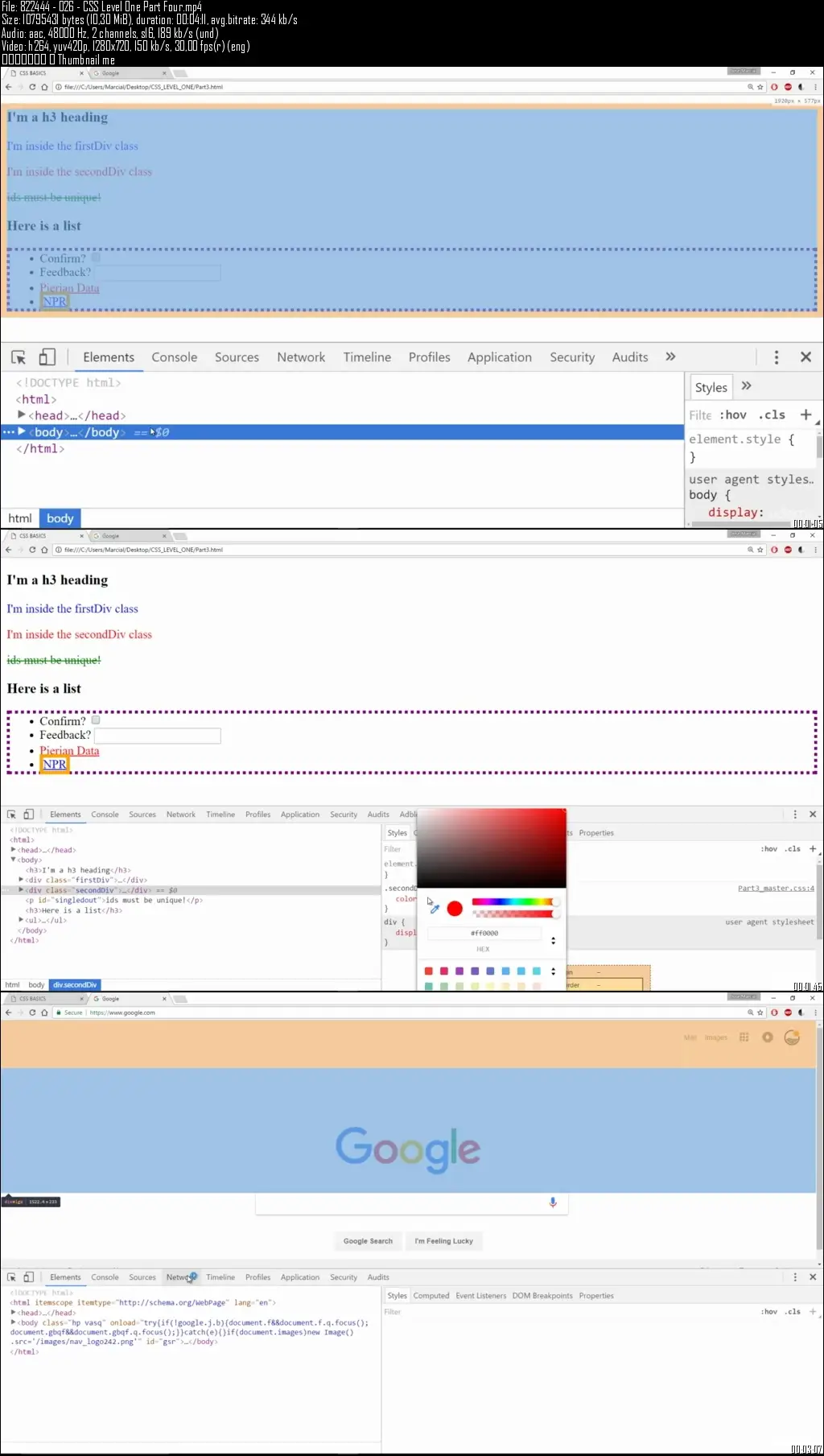Show more DevTools tabs after the Audits tab
824x1456 pixels.
coord(670,357)
